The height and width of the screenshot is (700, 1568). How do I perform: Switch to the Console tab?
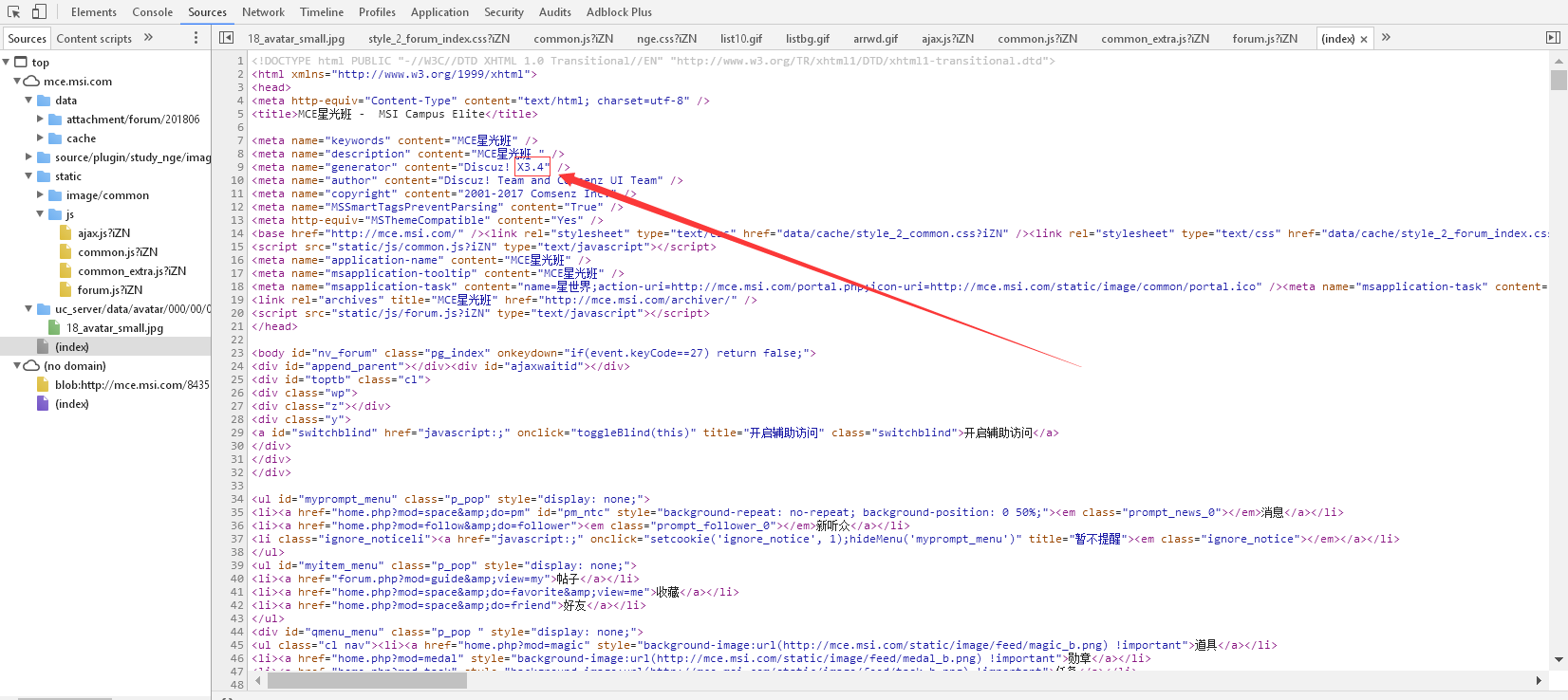point(152,12)
